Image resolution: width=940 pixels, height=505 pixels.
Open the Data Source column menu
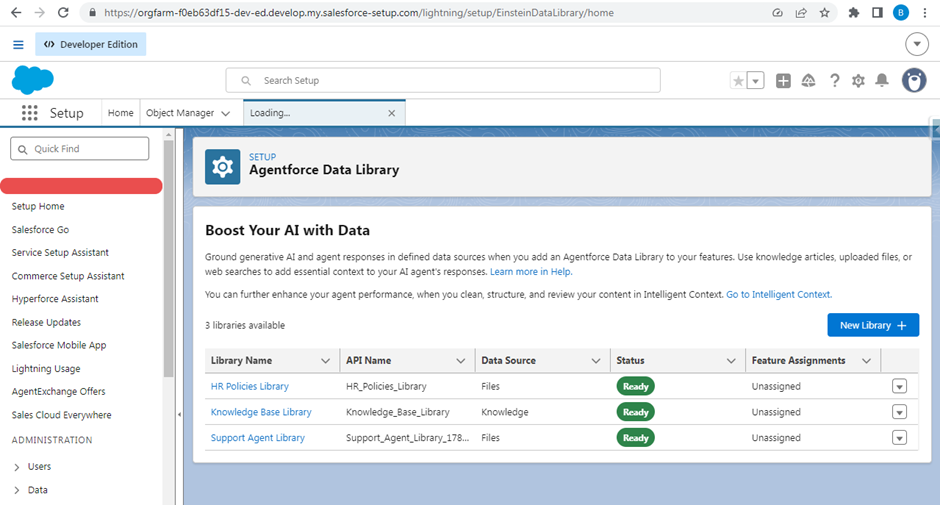coord(596,360)
